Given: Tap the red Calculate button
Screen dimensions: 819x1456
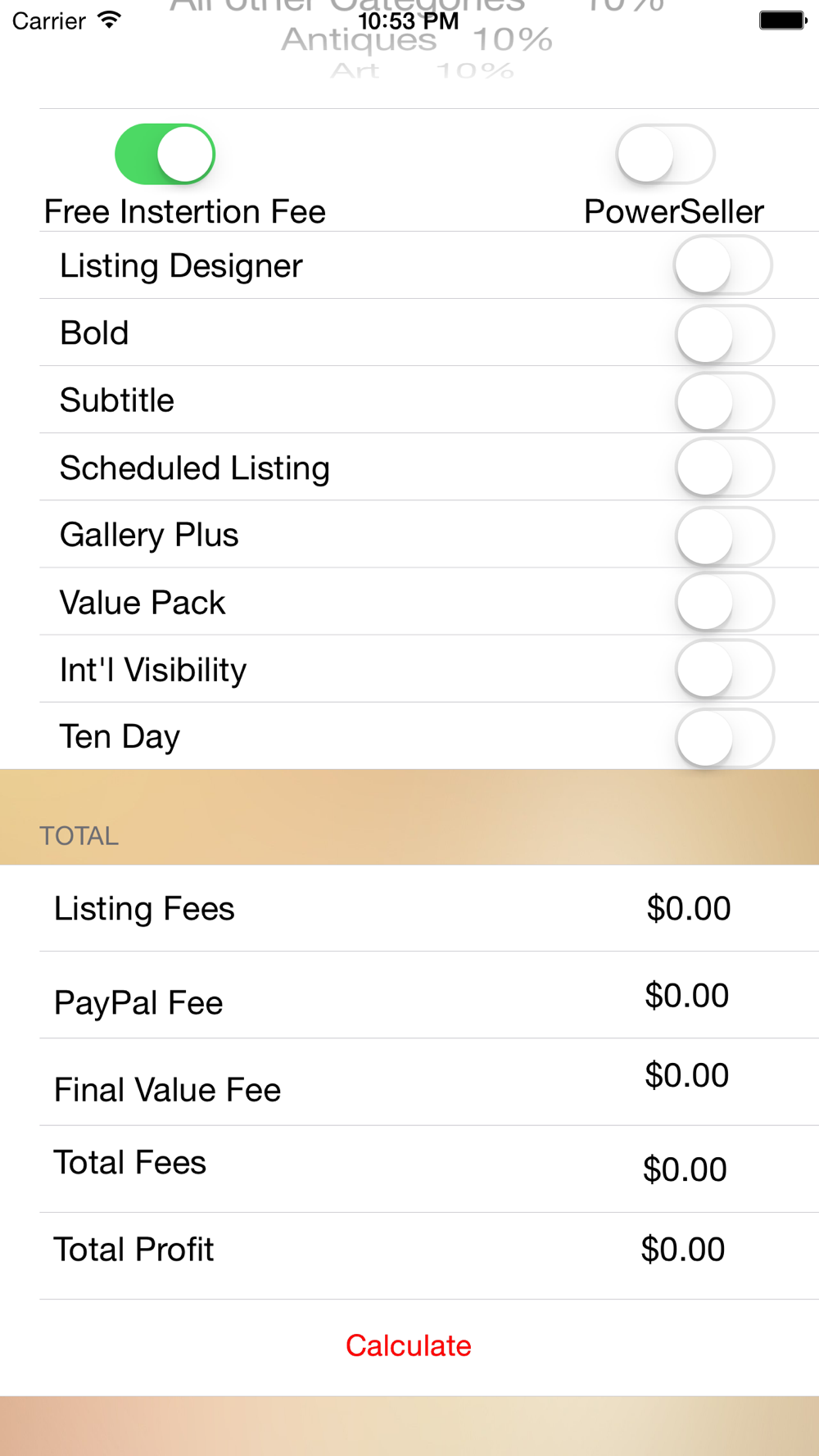Looking at the screenshot, I should click(x=408, y=1345).
